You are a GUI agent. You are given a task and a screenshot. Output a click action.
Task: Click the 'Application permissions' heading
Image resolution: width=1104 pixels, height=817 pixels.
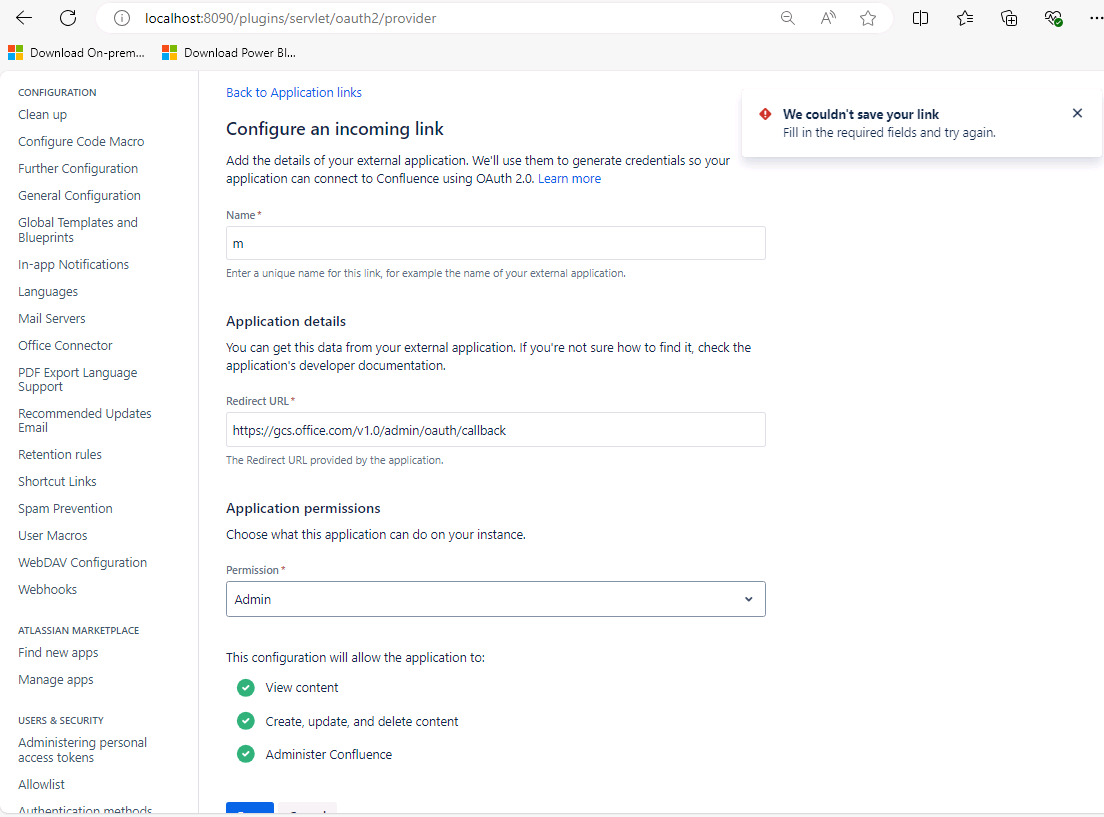click(303, 509)
